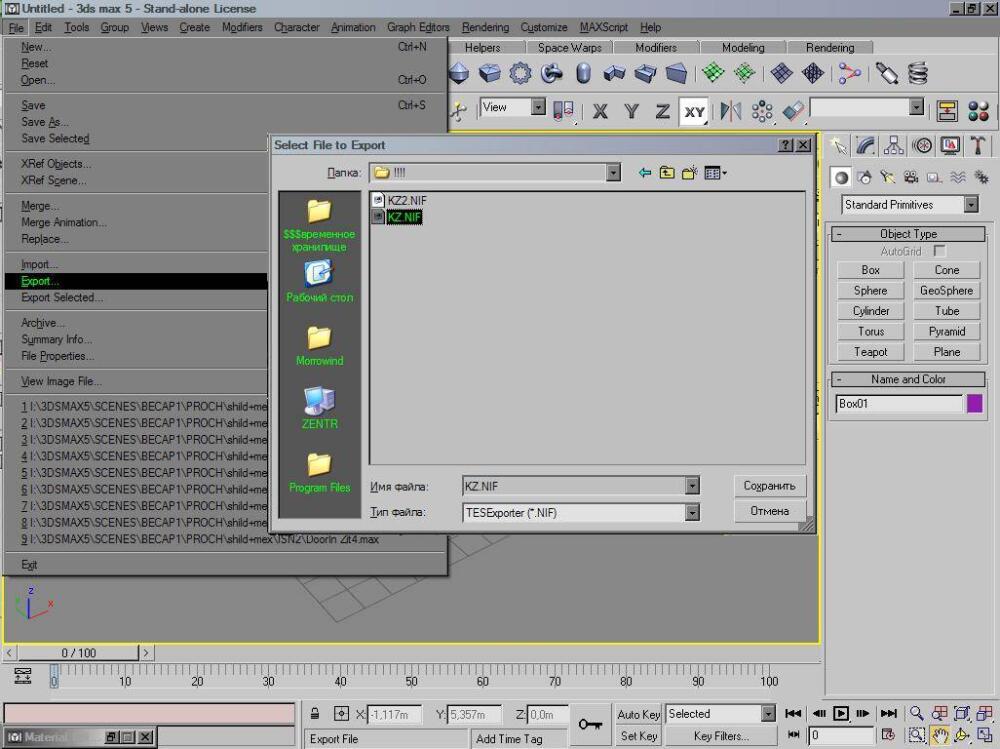Open the Array tool icon

point(762,111)
